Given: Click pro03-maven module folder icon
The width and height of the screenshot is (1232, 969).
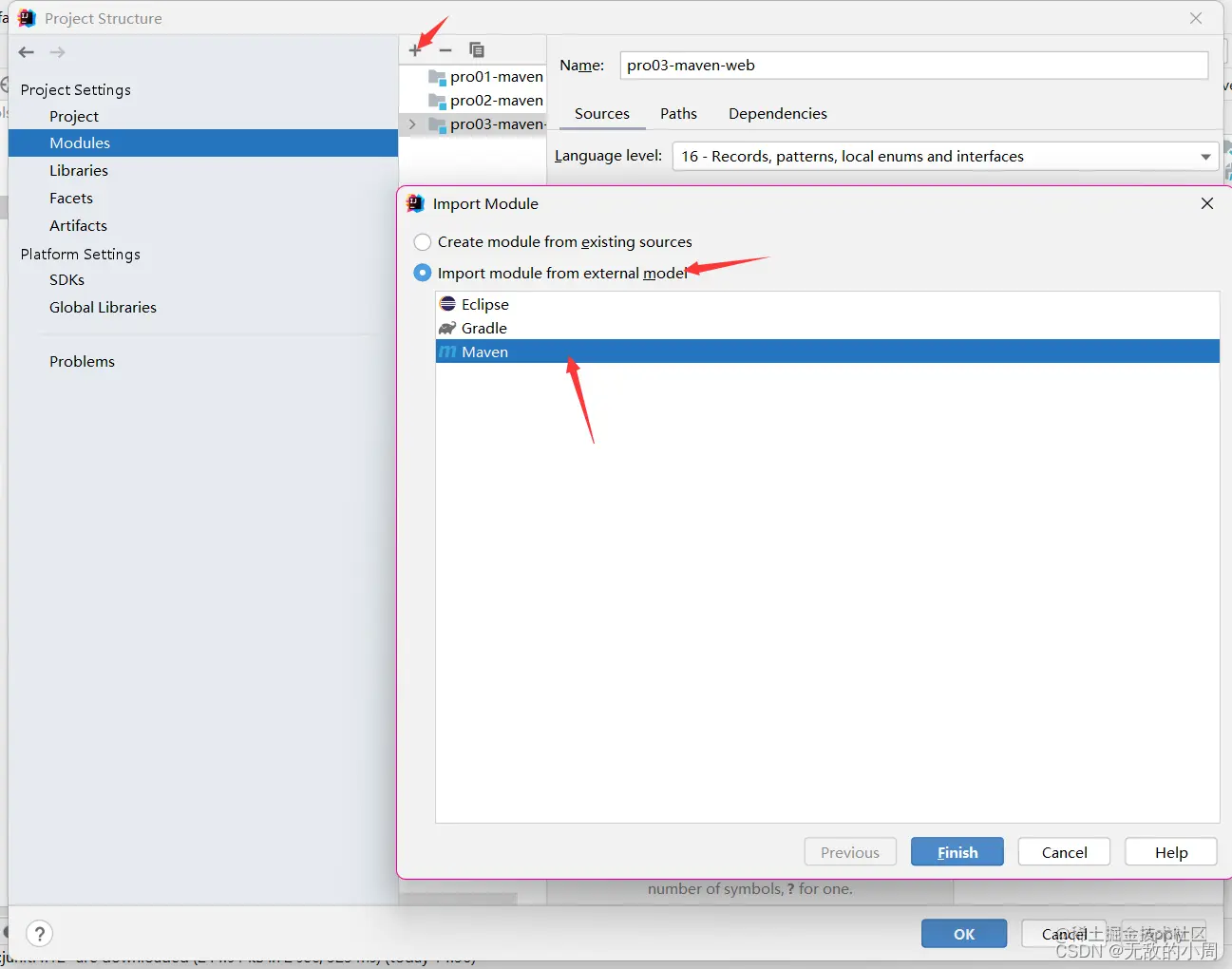Looking at the screenshot, I should point(438,124).
